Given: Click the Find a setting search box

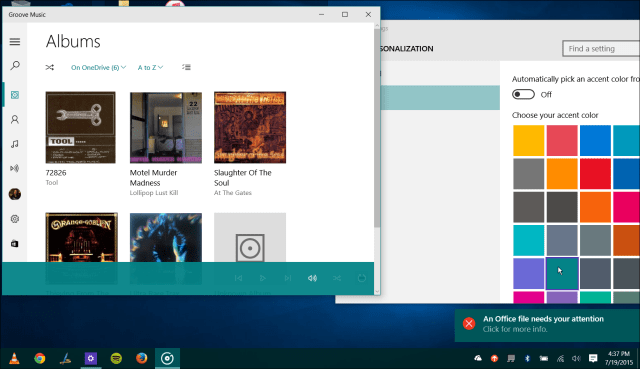Looking at the screenshot, I should (x=601, y=49).
